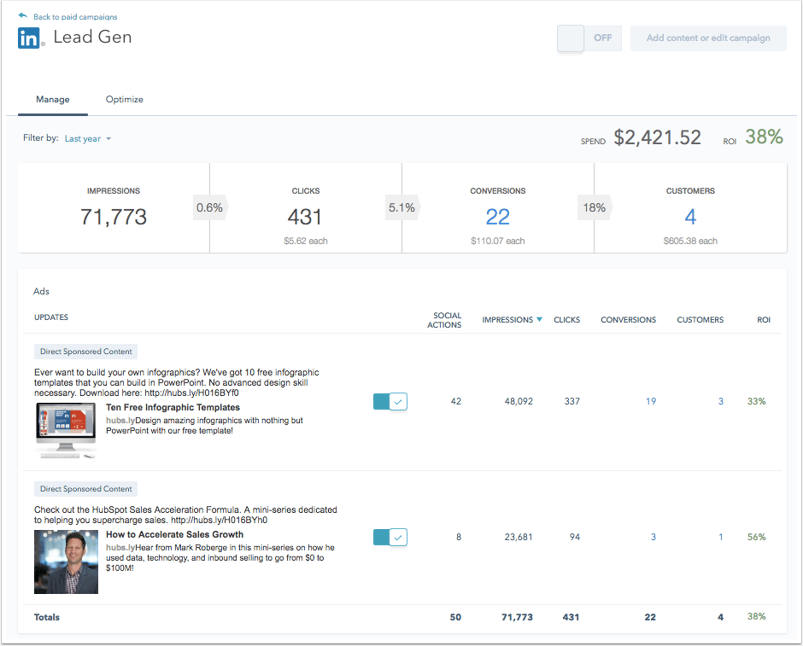Open How to Accelerate Sales Growth title

[172, 535]
